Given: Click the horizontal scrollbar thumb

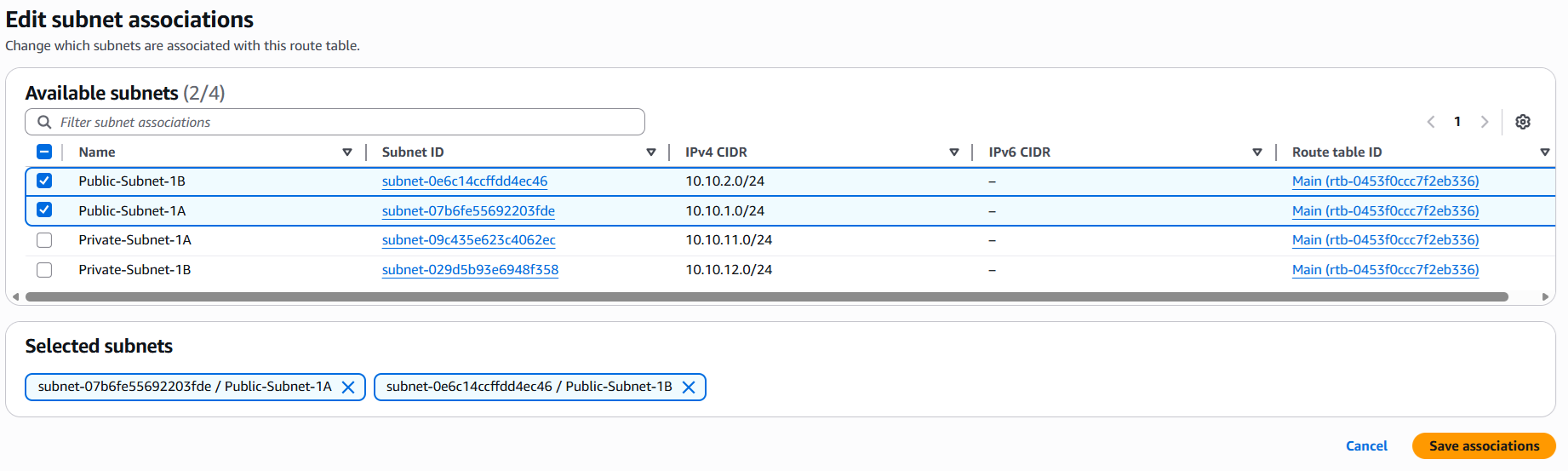Looking at the screenshot, I should click(x=767, y=297).
